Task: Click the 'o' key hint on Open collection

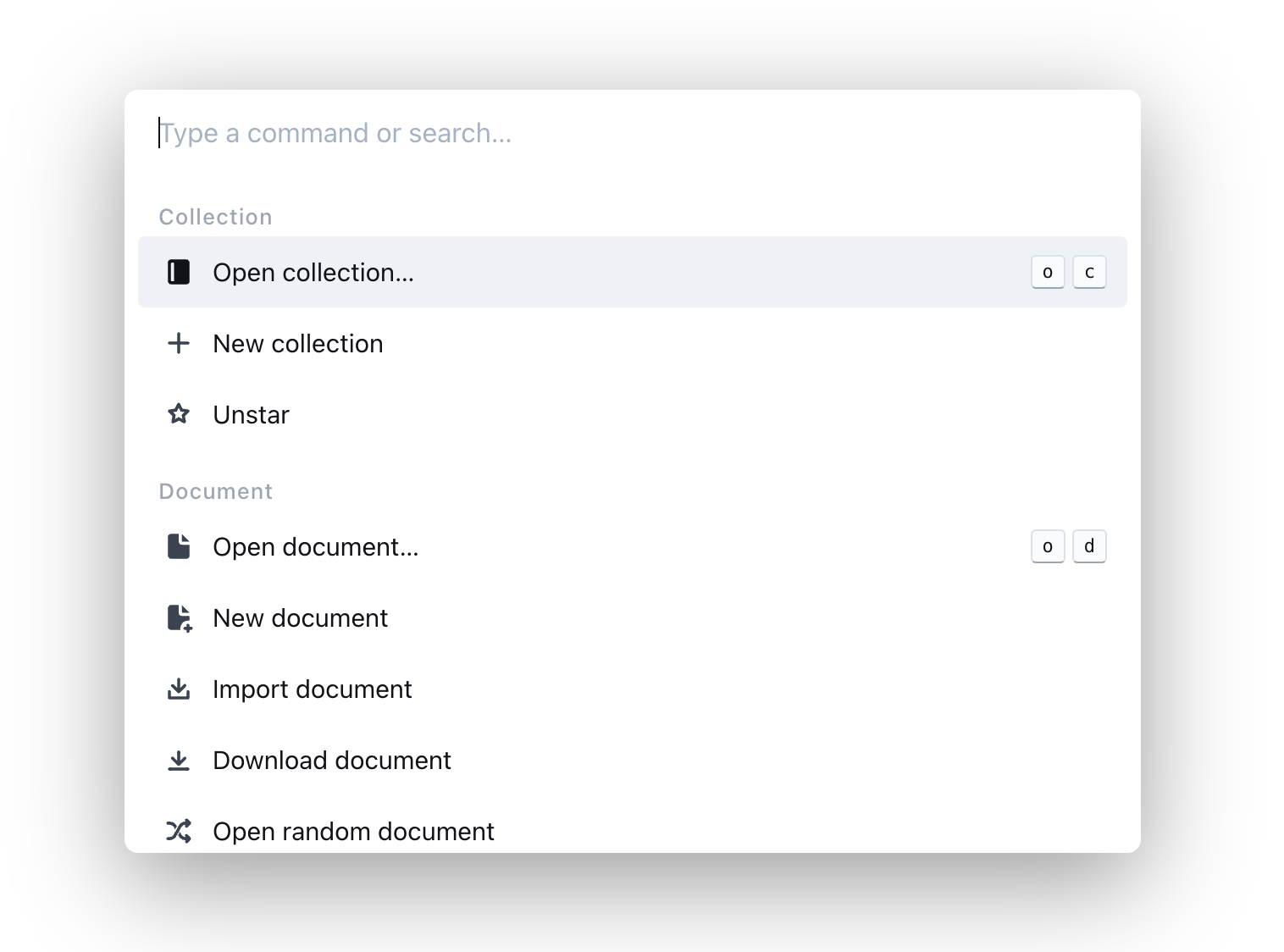Action: pos(1048,272)
